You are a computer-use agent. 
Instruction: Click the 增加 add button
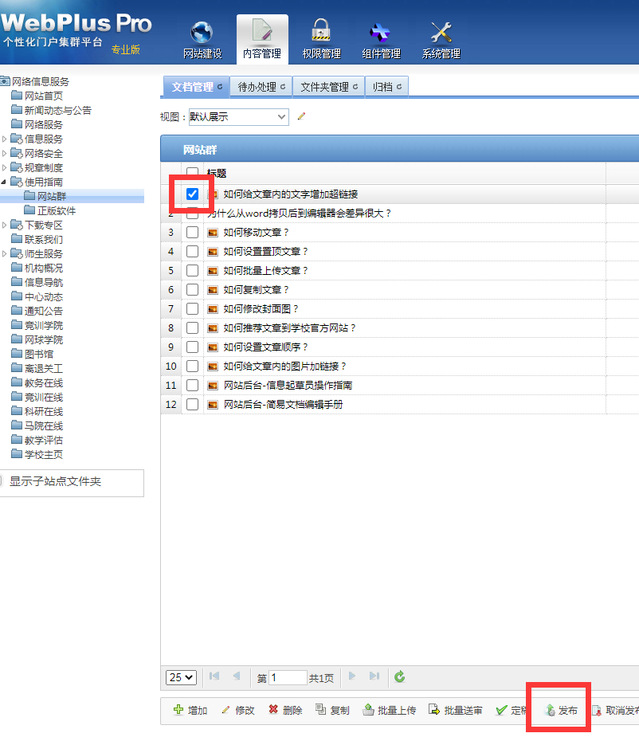coord(190,710)
